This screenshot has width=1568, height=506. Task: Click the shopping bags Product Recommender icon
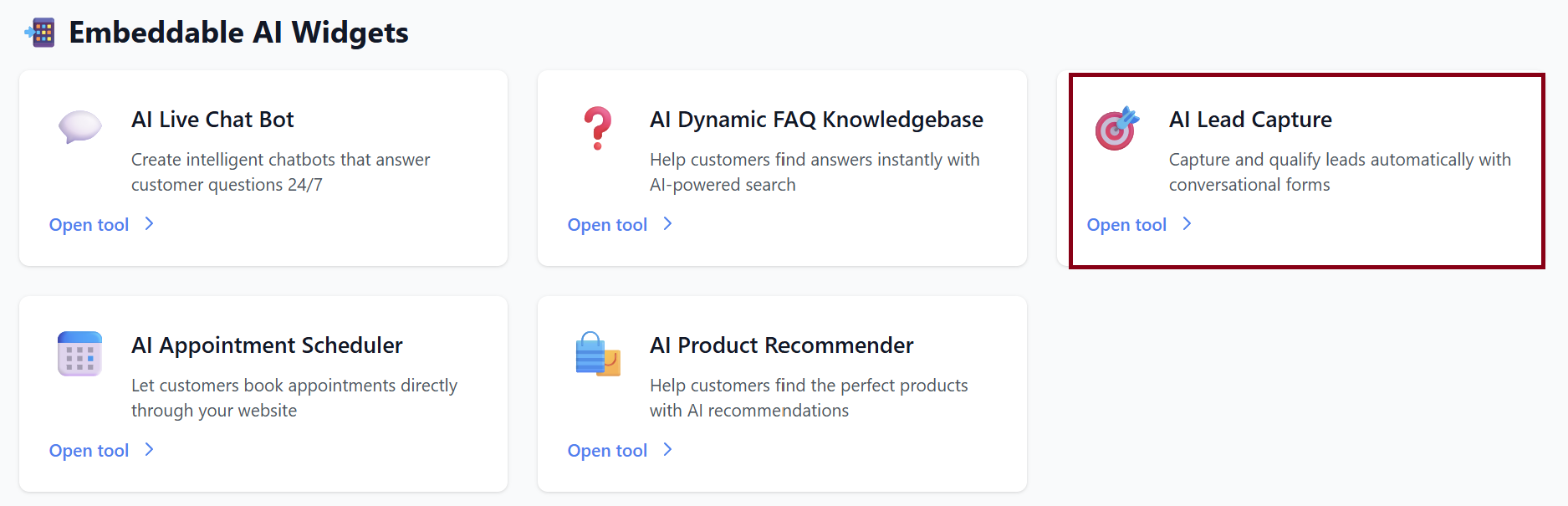coord(598,354)
